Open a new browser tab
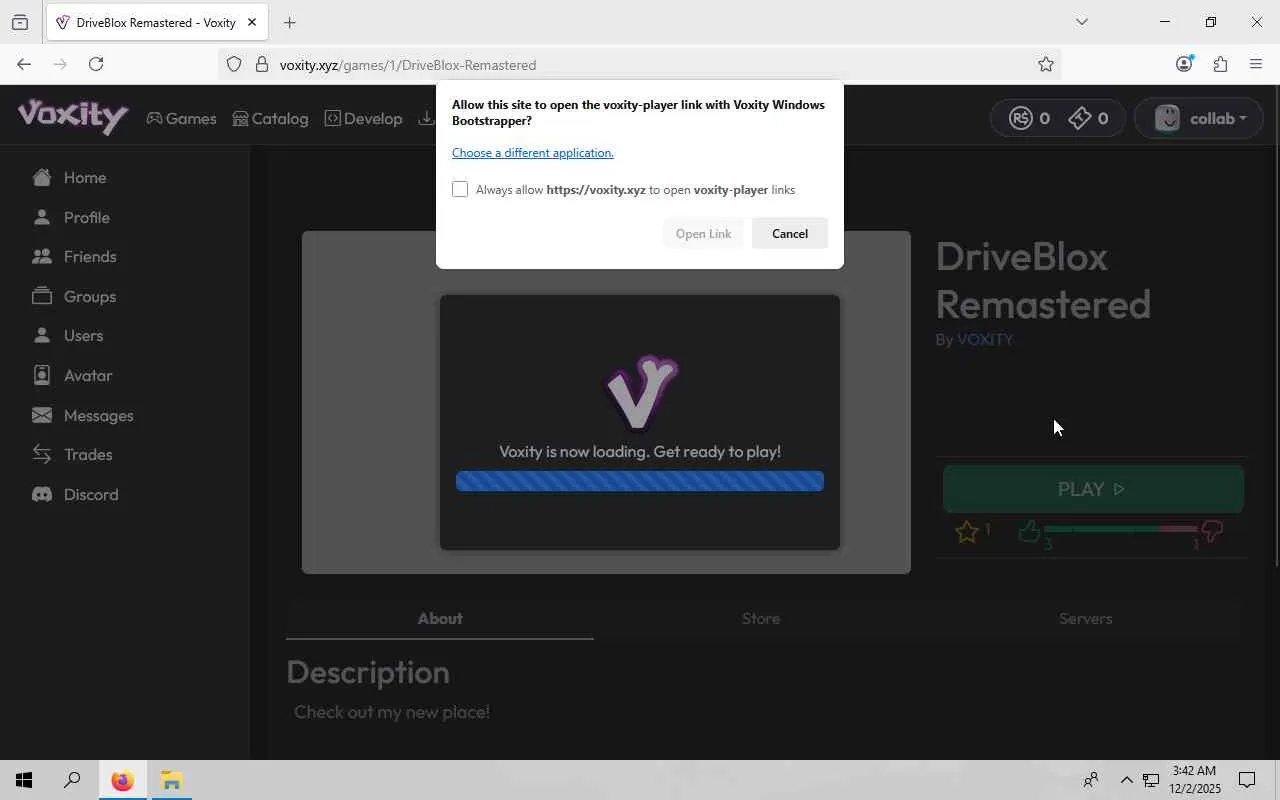This screenshot has height=800, width=1280. pyautogui.click(x=289, y=22)
